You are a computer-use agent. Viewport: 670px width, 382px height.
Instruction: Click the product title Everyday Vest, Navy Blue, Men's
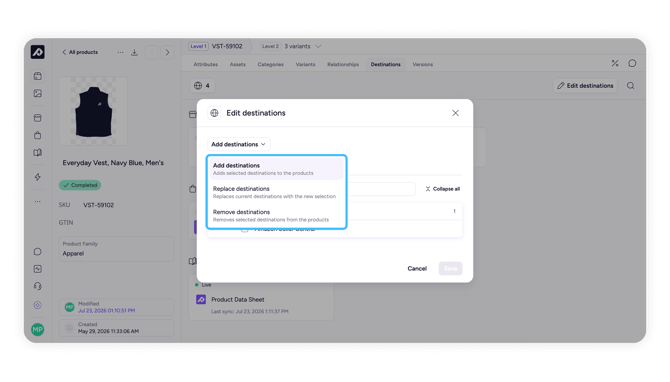113,163
